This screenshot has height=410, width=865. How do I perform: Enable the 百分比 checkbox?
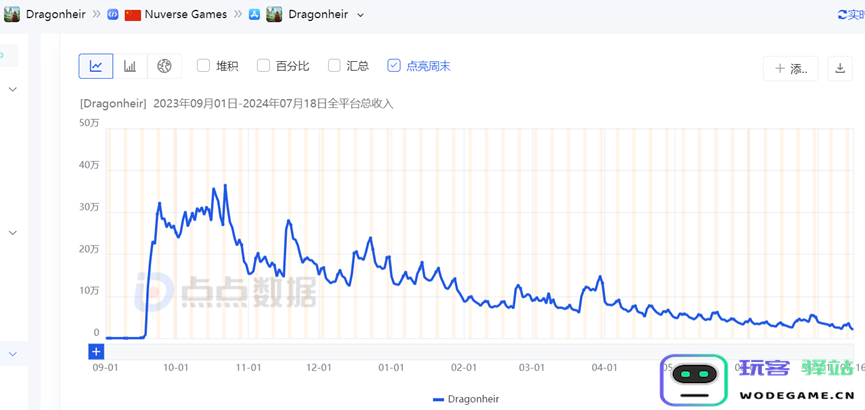263,66
